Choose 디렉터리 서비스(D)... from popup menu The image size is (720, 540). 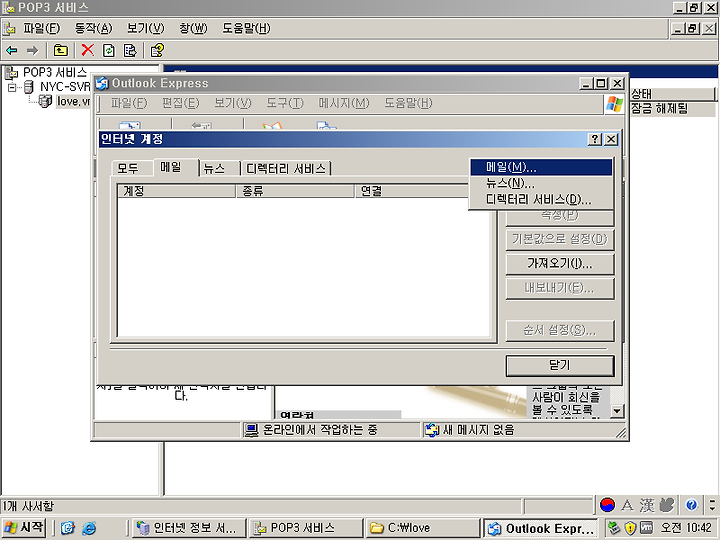[x=541, y=199]
